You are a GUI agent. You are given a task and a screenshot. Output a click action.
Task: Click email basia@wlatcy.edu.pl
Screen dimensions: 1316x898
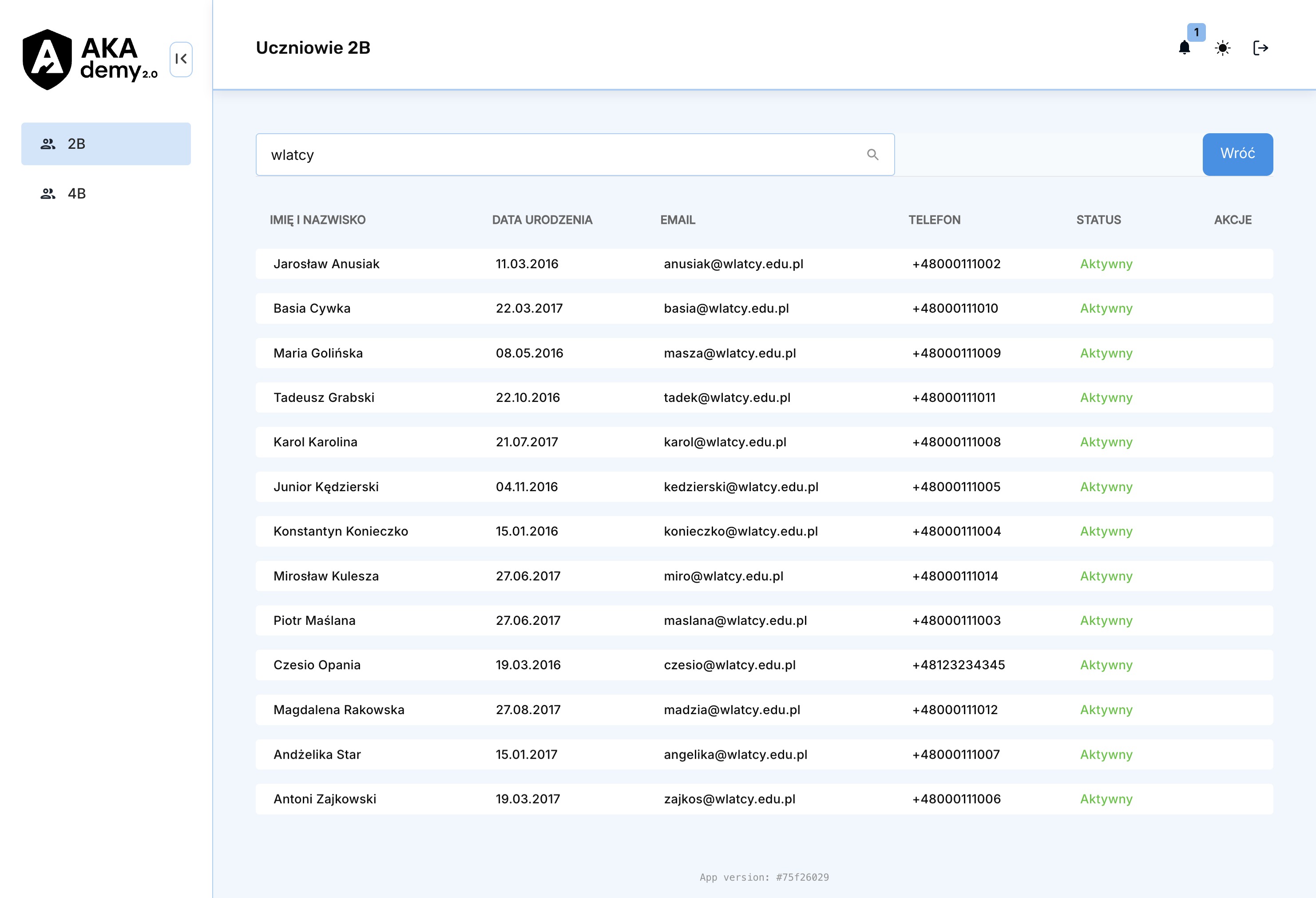click(x=726, y=309)
